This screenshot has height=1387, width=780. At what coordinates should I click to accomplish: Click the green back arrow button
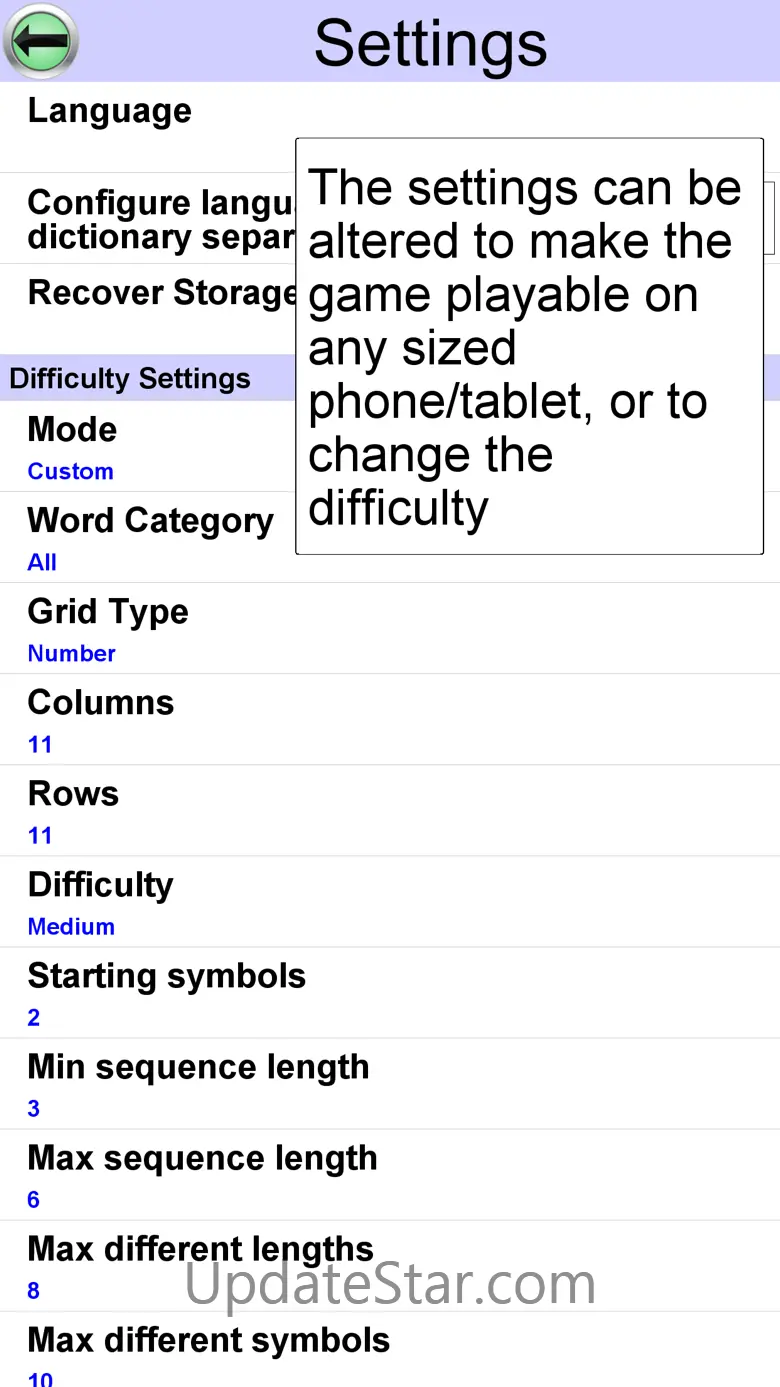41,41
